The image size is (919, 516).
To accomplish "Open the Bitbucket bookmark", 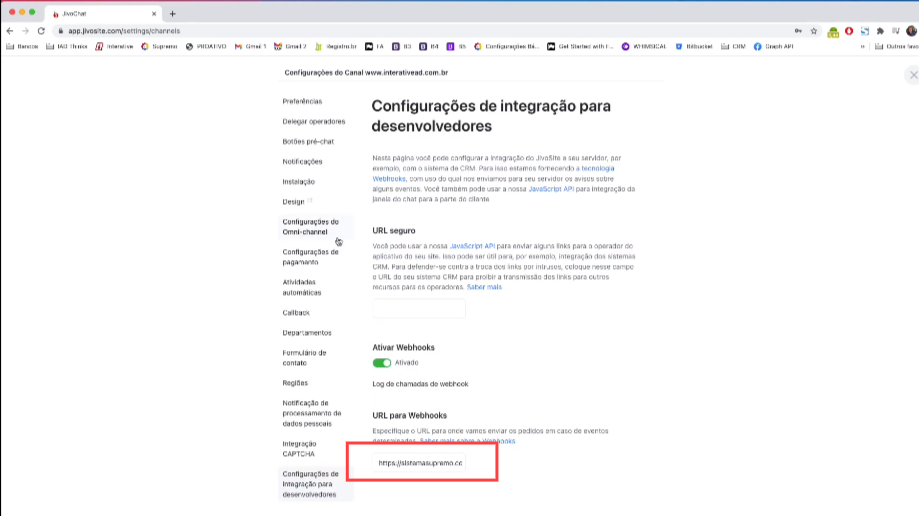I will click(693, 46).
